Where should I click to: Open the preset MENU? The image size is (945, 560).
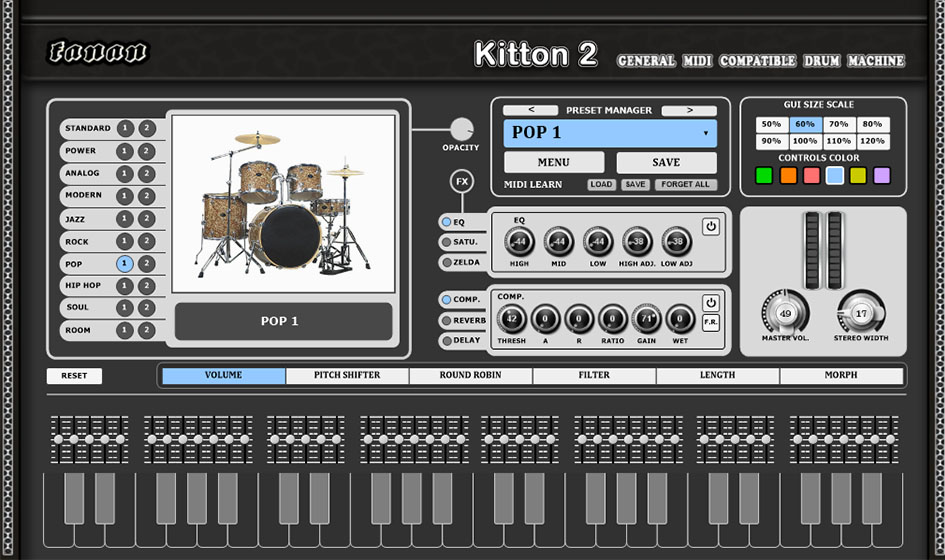point(553,162)
